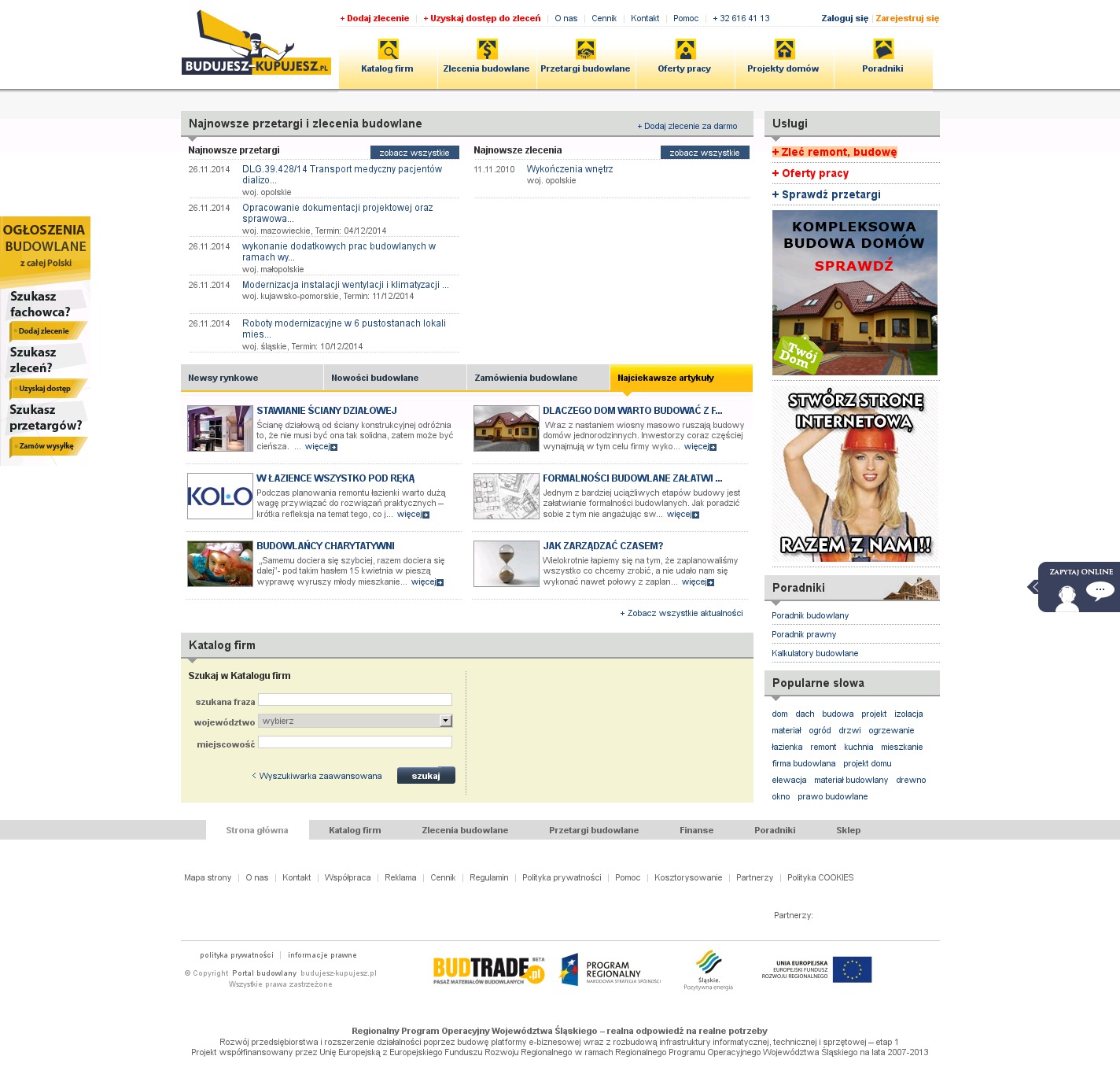Click in the miejscowość input field
Viewport: 1120px width, 1078px height.
click(x=356, y=742)
